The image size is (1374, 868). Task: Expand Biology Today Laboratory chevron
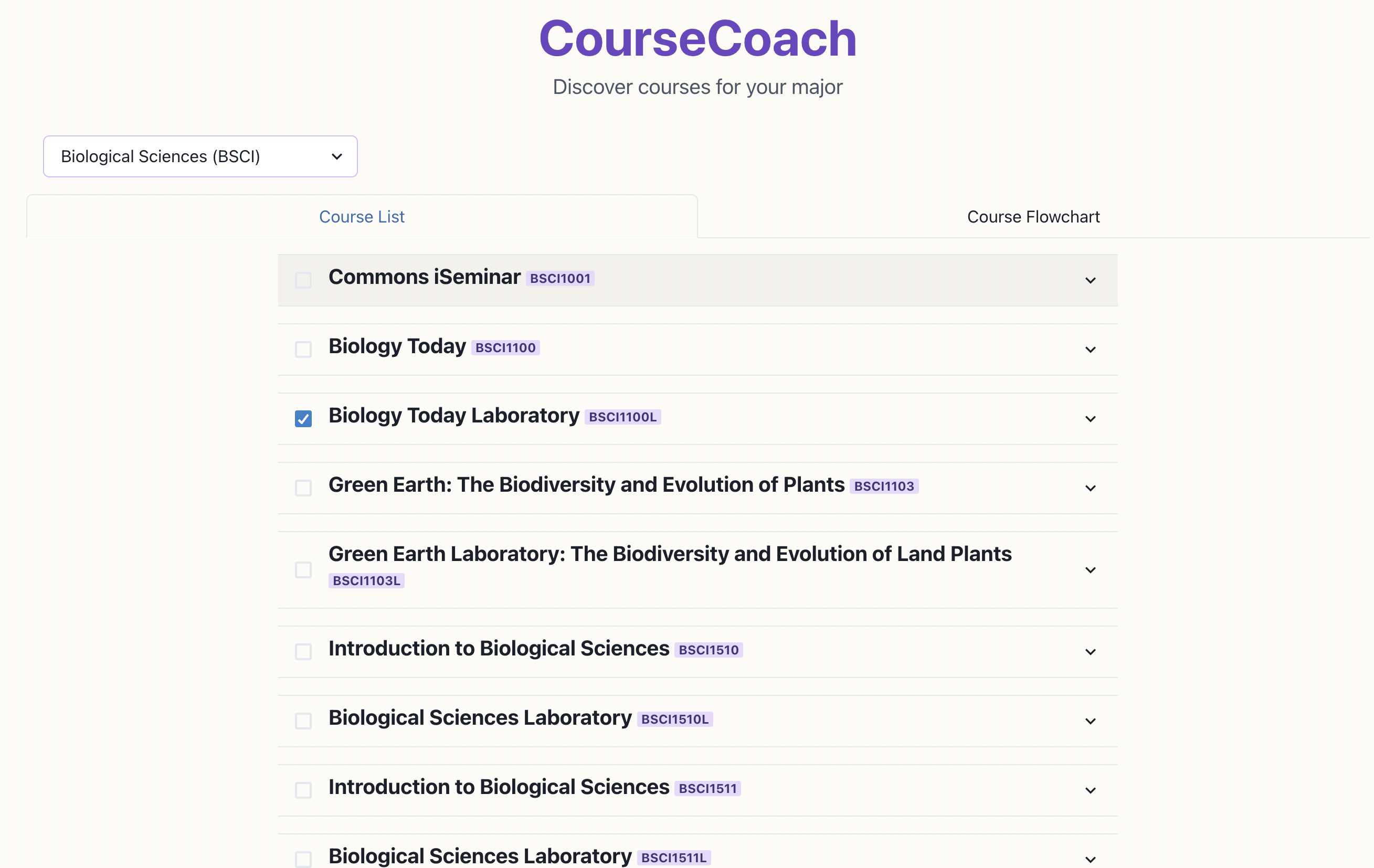pyautogui.click(x=1090, y=419)
